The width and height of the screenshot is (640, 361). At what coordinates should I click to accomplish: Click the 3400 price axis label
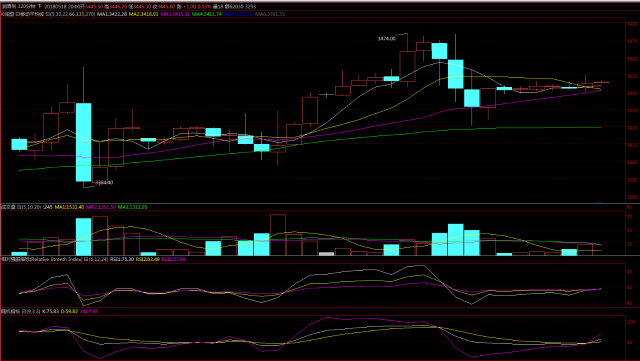632,163
